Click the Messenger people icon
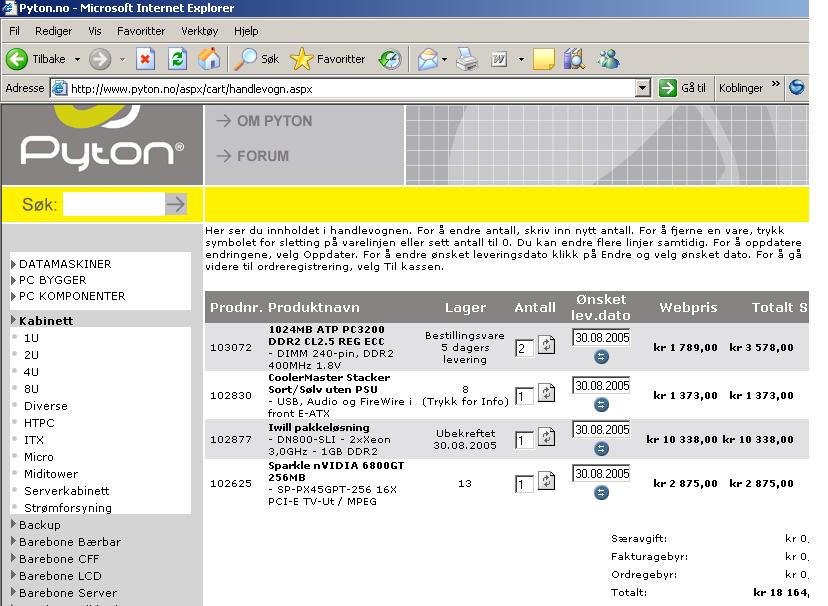Image resolution: width=828 pixels, height=606 pixels. pyautogui.click(x=608, y=59)
